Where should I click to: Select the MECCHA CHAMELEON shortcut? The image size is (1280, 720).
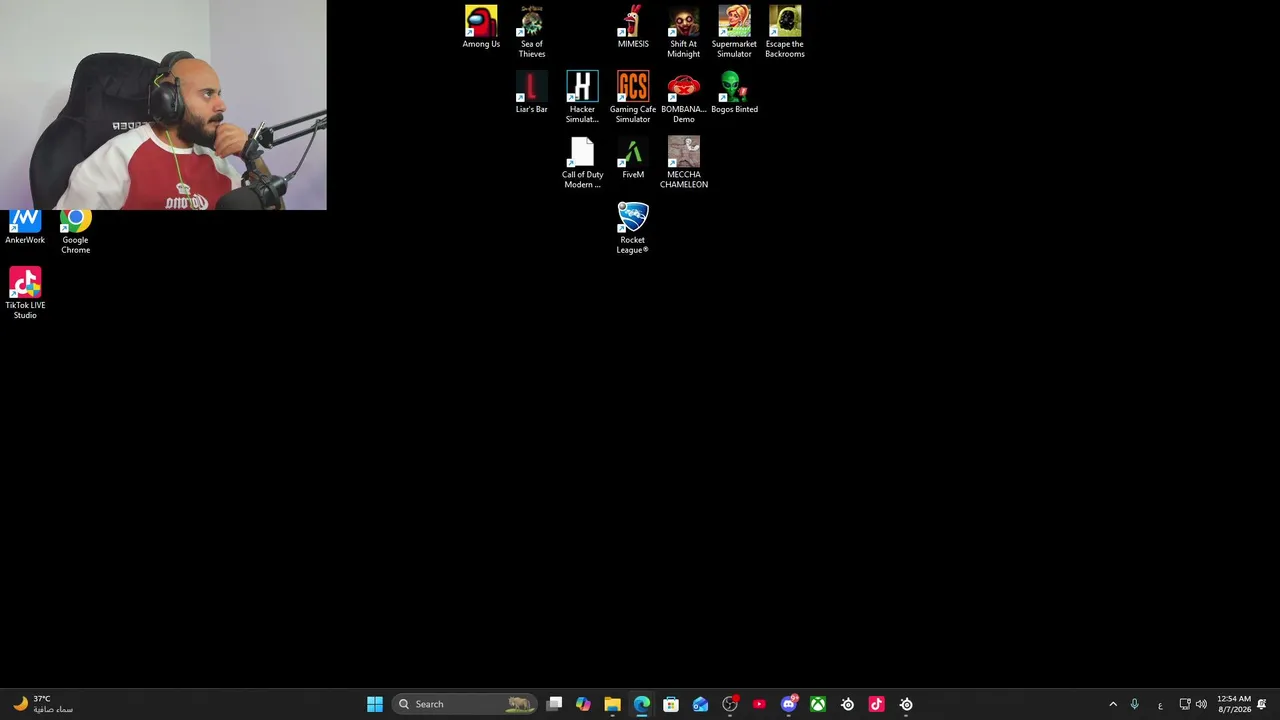point(684,163)
